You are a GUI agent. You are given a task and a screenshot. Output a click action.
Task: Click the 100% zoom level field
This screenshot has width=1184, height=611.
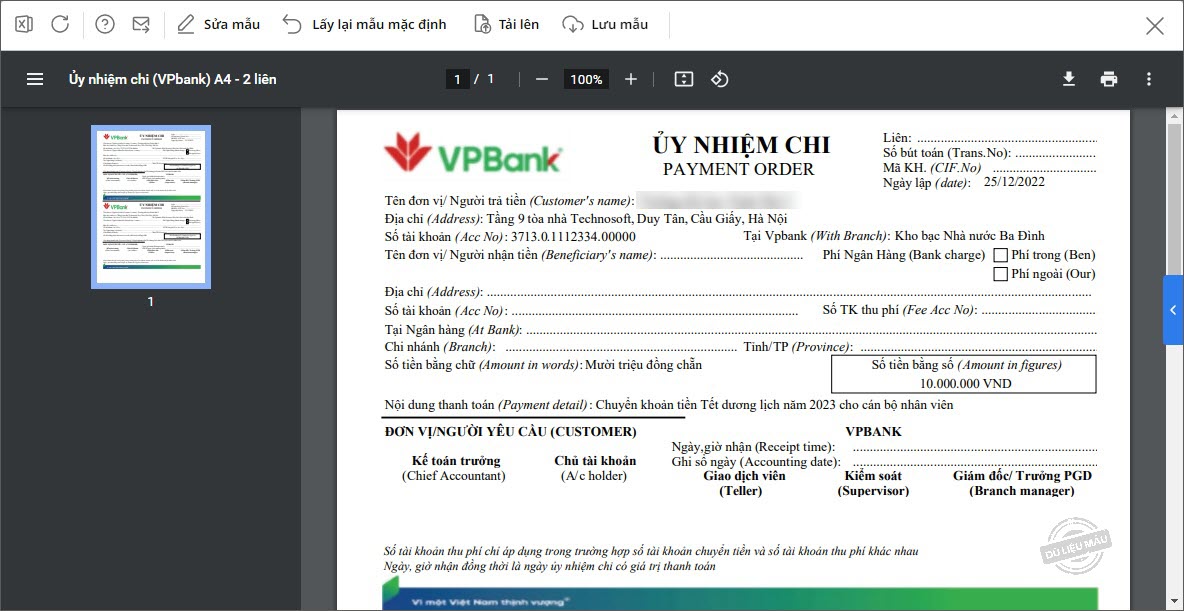pyautogui.click(x=586, y=79)
